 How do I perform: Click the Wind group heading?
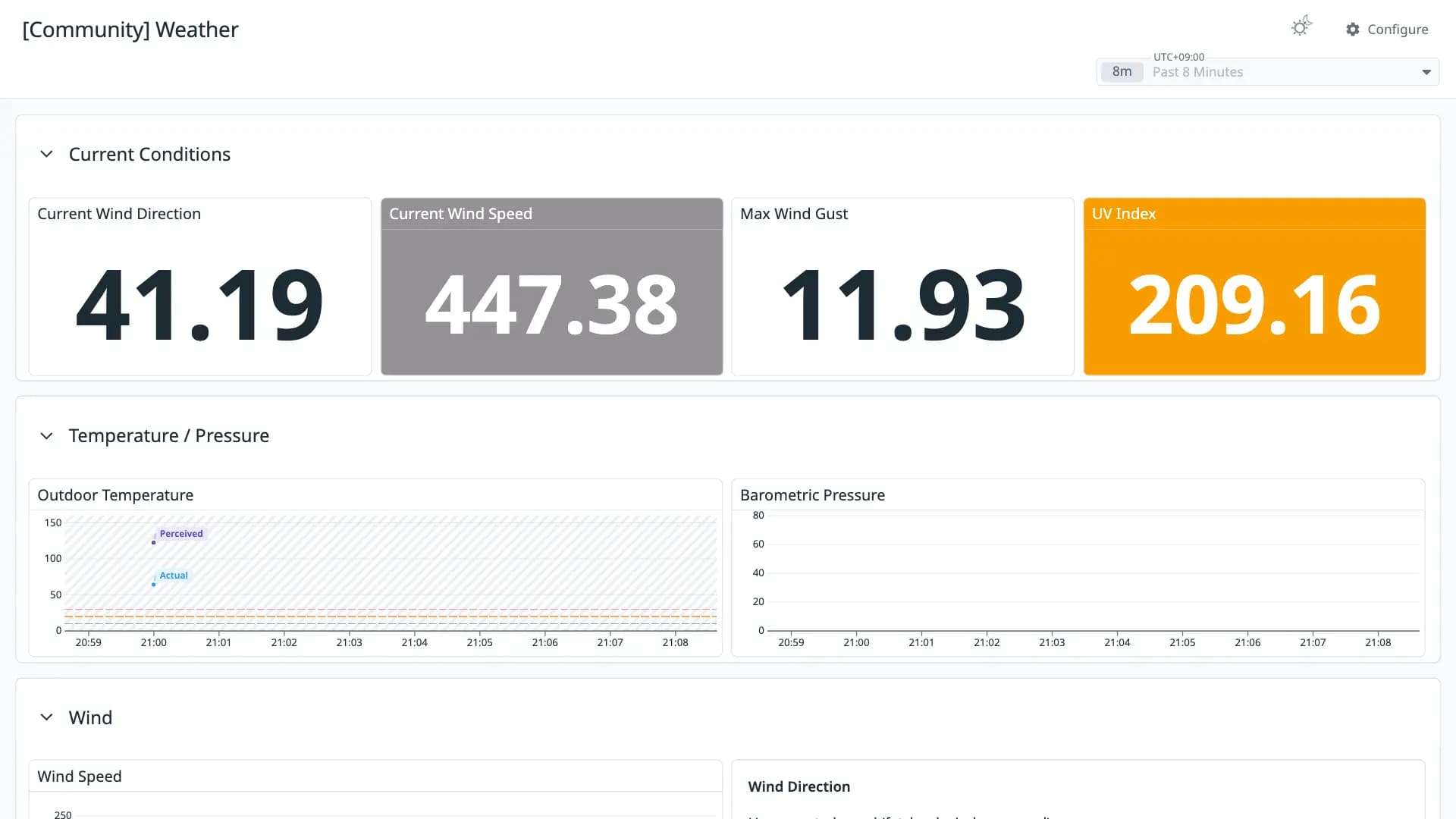click(x=90, y=717)
